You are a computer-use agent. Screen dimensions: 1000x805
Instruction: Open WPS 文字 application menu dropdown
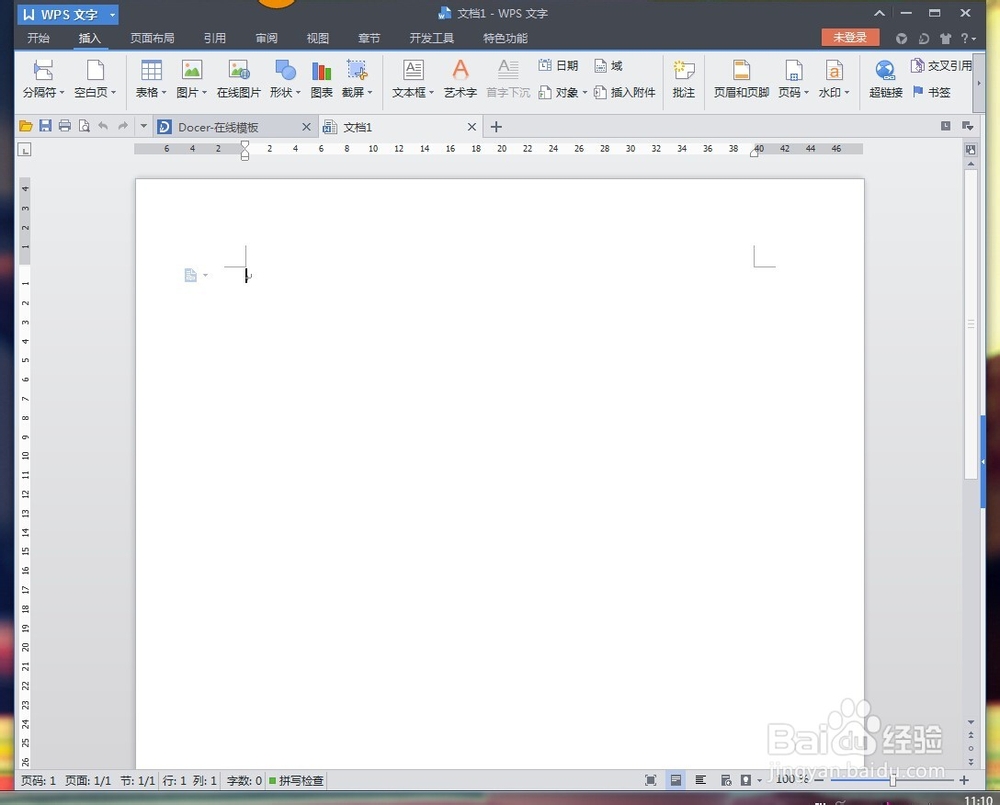112,14
